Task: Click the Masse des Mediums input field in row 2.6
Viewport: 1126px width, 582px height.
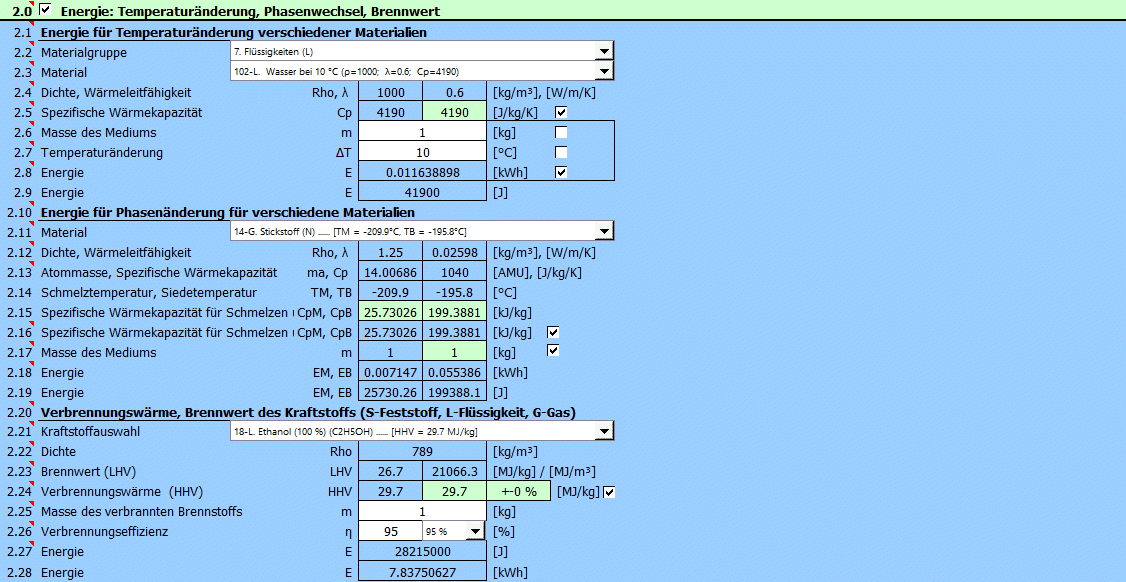Action: 422,132
